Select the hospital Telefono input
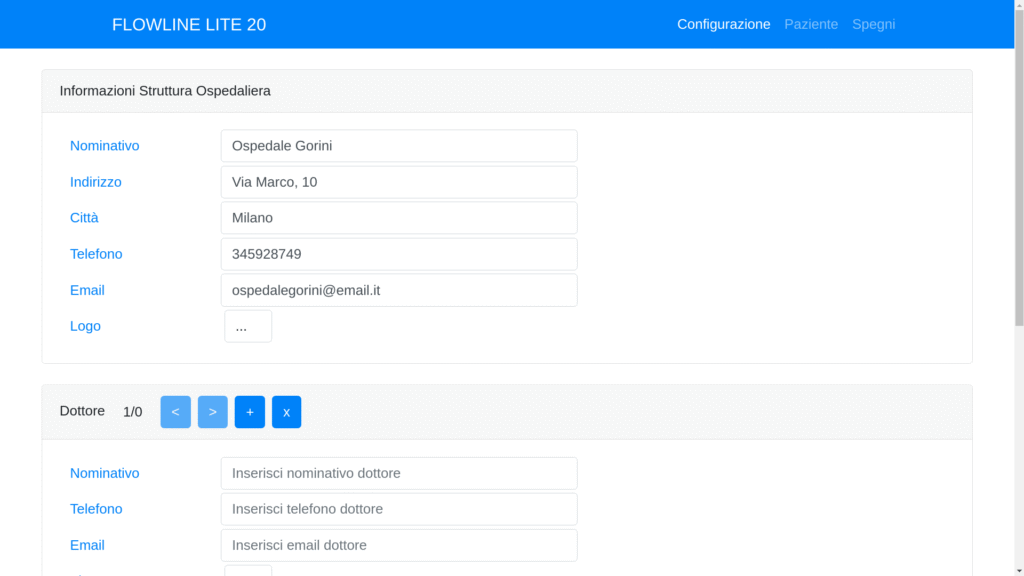The height and width of the screenshot is (576, 1024). [398, 254]
